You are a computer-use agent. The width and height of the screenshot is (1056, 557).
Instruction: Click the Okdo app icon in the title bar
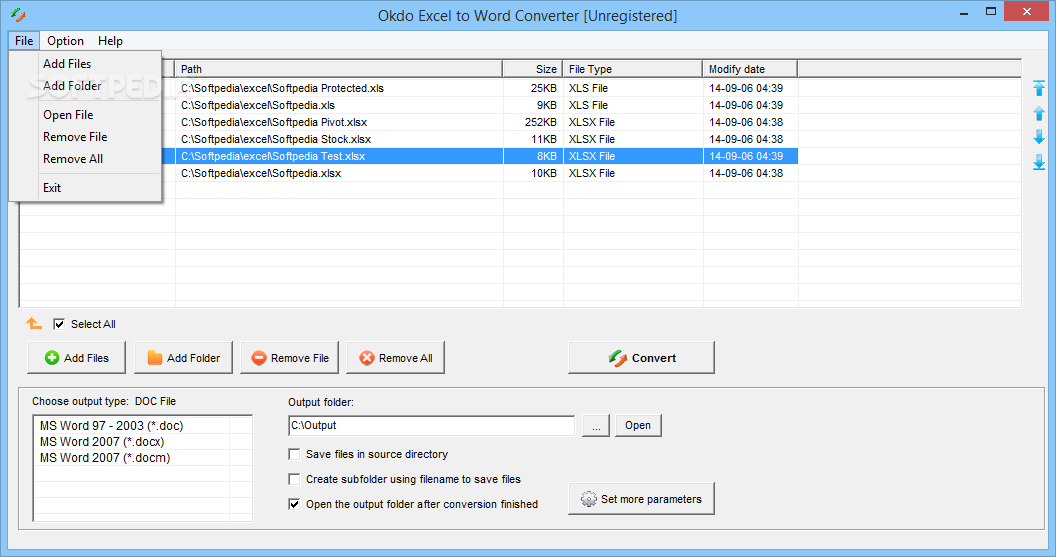click(x=18, y=15)
